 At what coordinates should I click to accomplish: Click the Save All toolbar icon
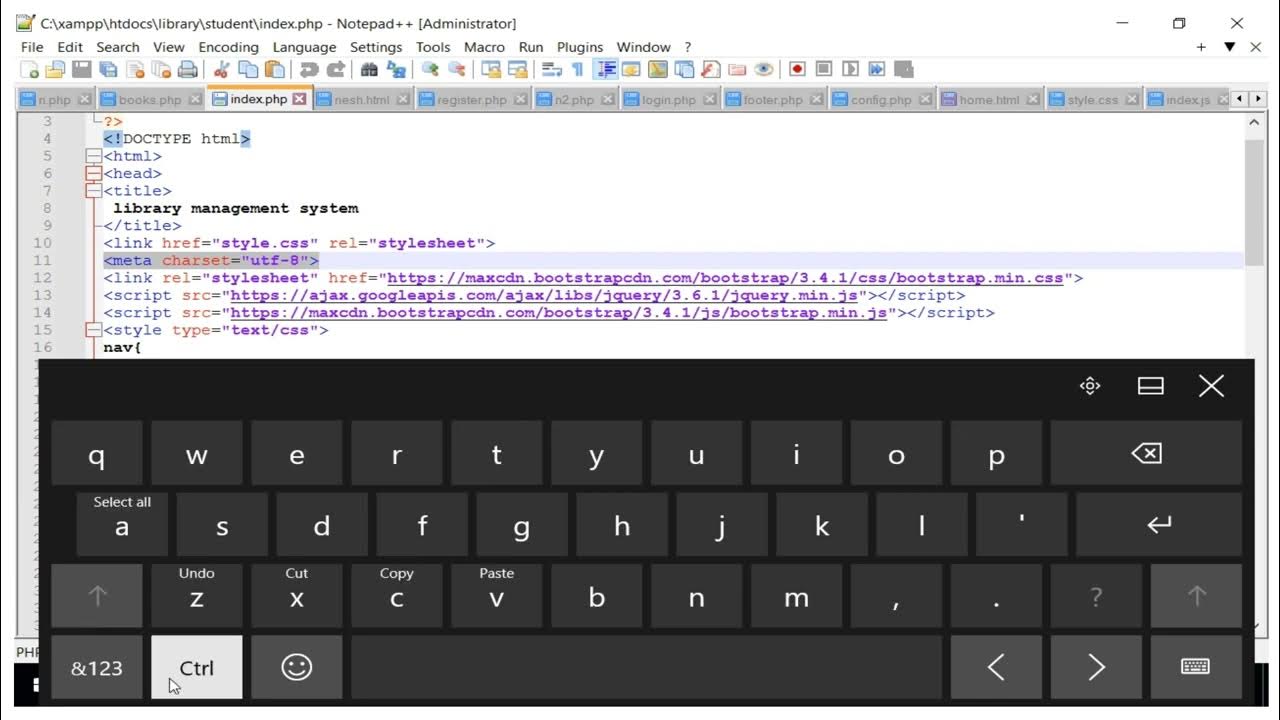tap(108, 69)
